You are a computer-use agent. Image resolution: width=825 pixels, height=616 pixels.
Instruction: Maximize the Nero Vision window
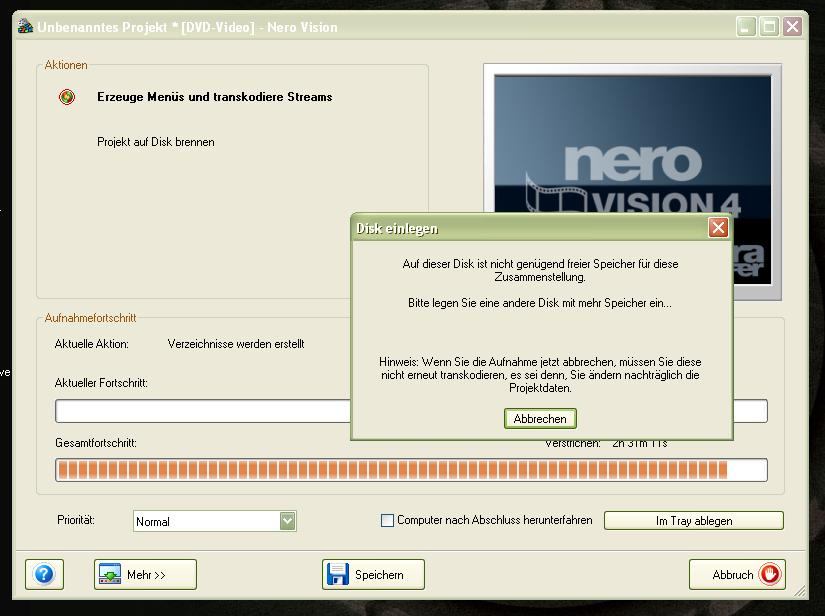[769, 26]
